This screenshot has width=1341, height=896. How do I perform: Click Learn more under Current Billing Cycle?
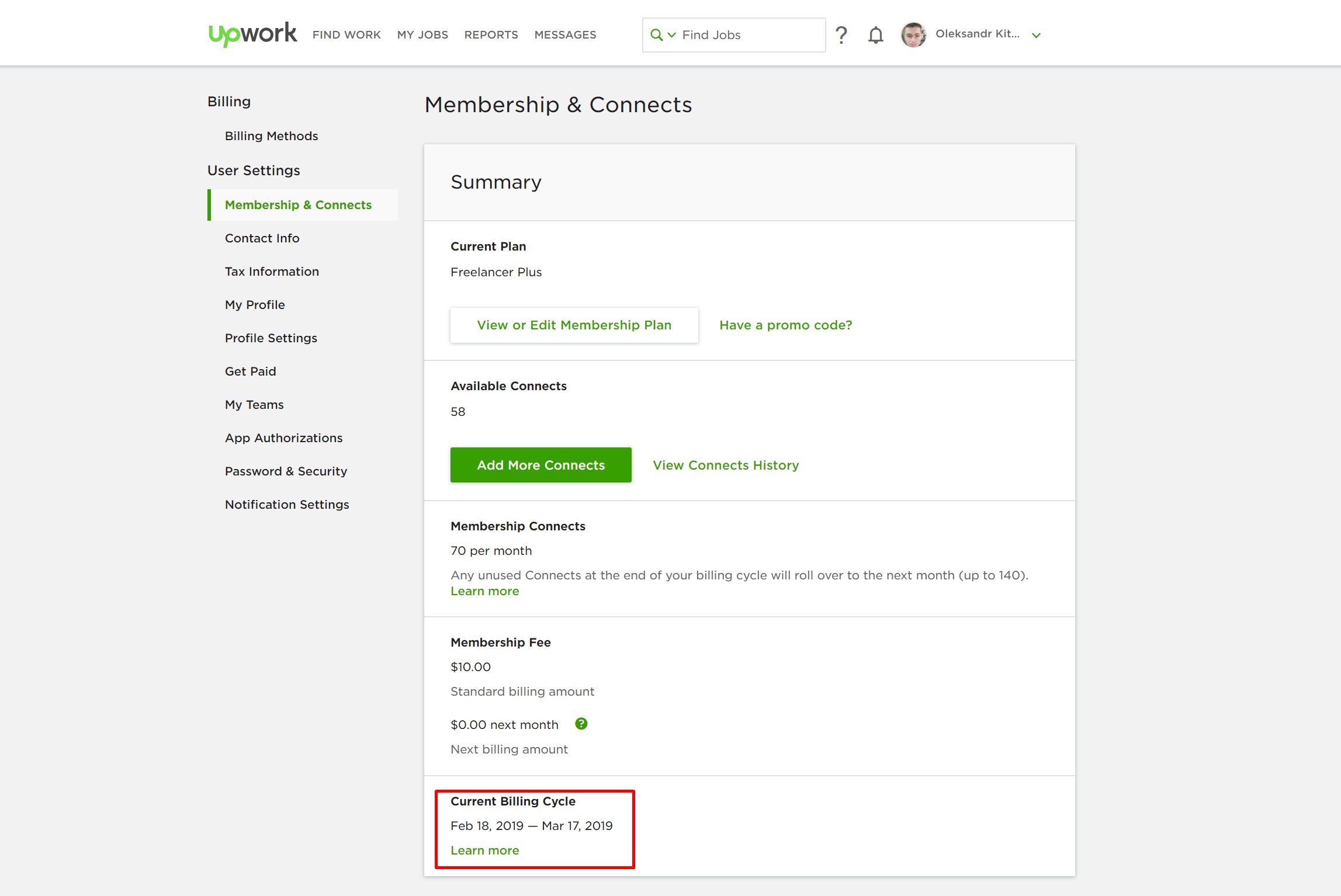[x=484, y=850]
